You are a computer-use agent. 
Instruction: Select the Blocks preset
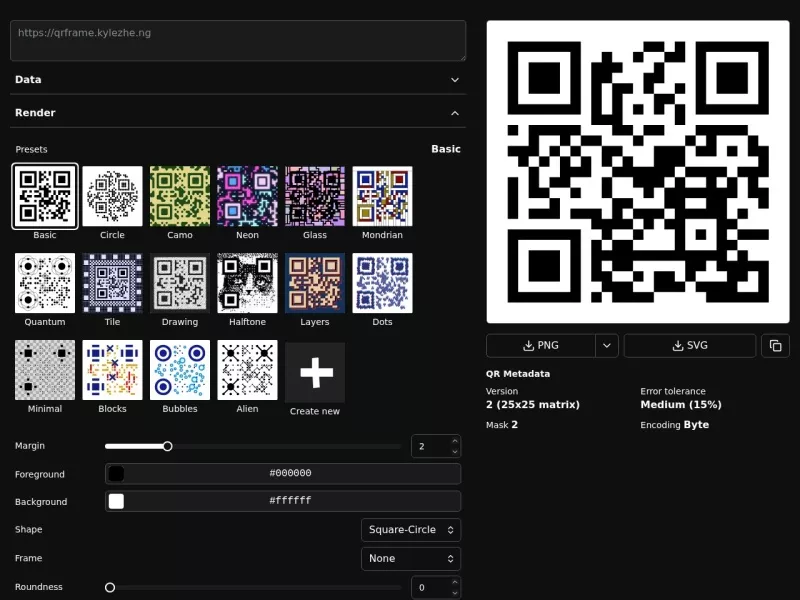(x=112, y=370)
